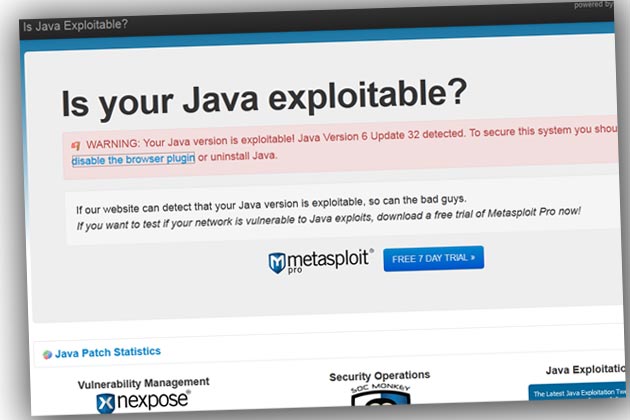
Task: Open the Metasploit Pro logo
Action: coord(321,261)
